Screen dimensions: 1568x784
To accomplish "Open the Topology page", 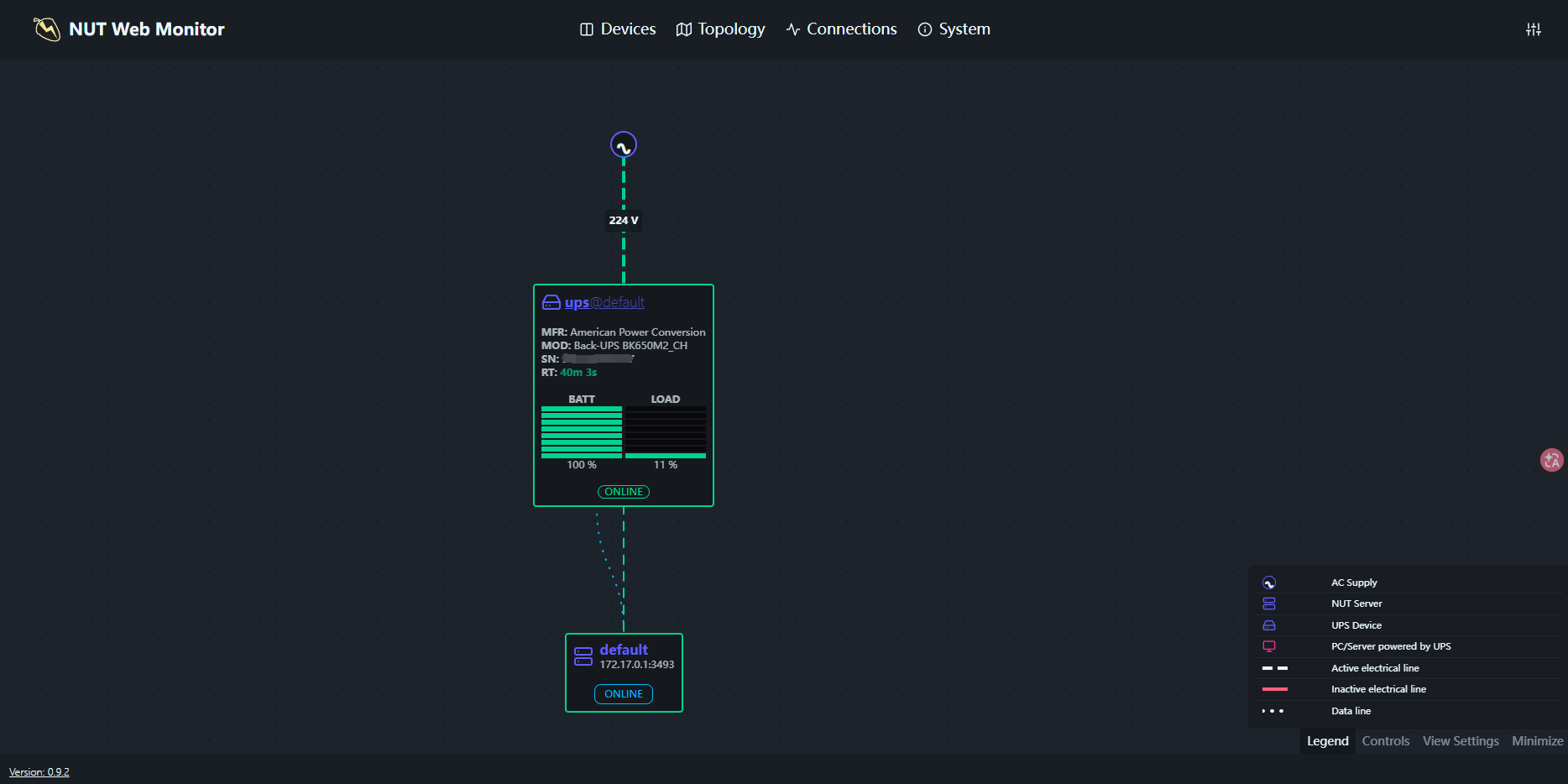I will (721, 29).
